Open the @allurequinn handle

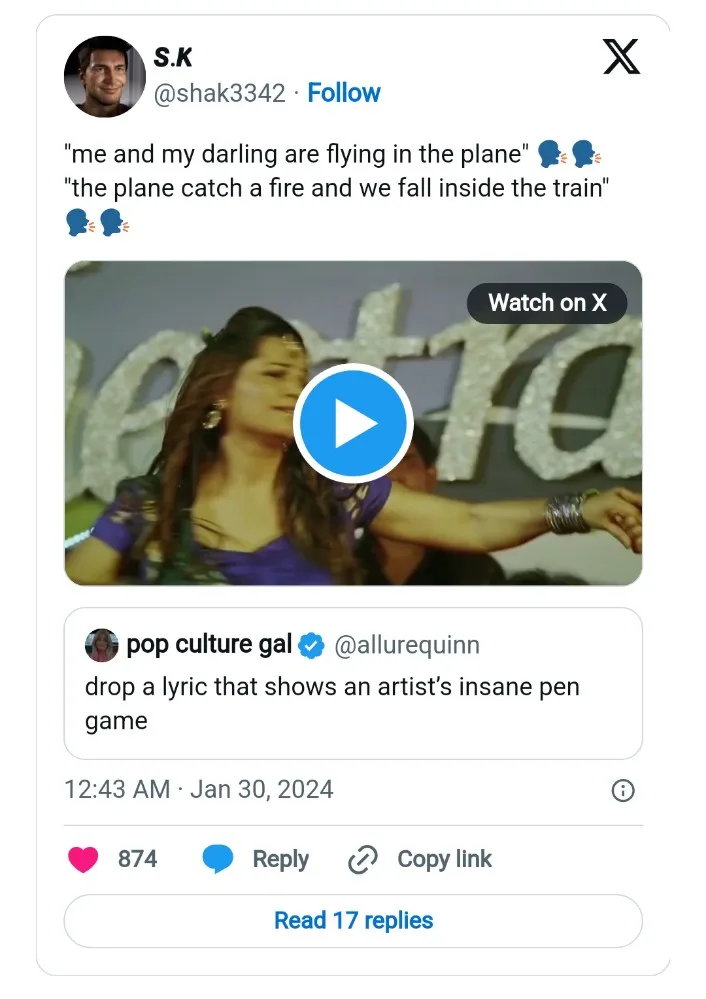(406, 646)
